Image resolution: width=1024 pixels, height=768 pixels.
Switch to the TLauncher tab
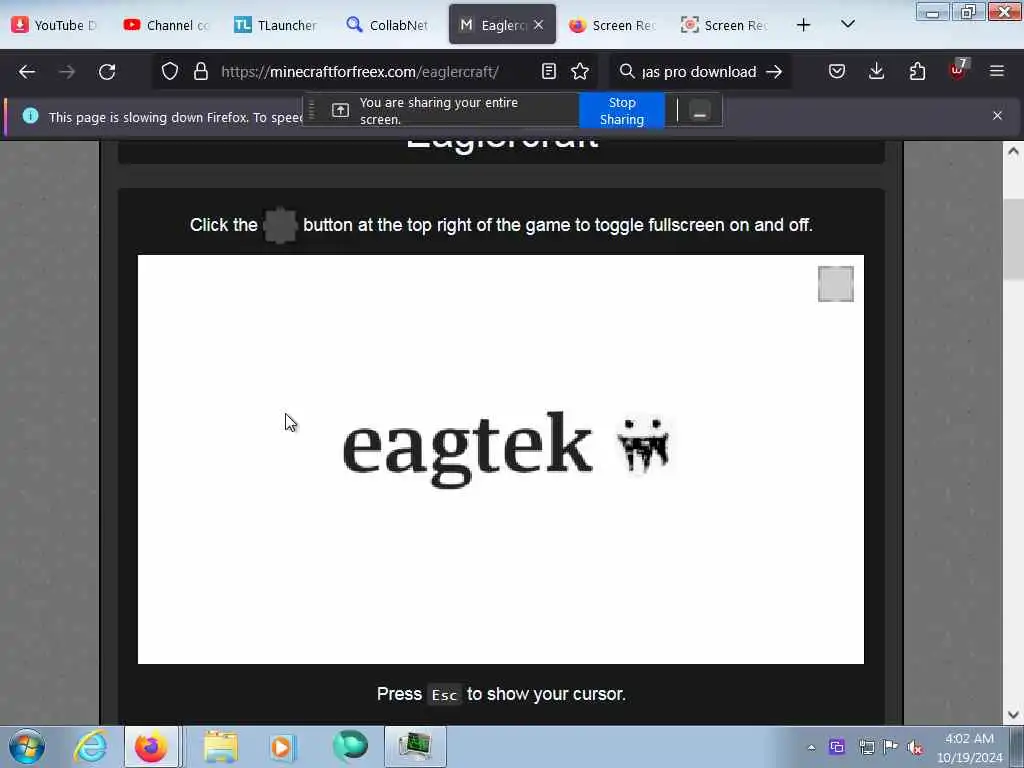click(x=277, y=25)
